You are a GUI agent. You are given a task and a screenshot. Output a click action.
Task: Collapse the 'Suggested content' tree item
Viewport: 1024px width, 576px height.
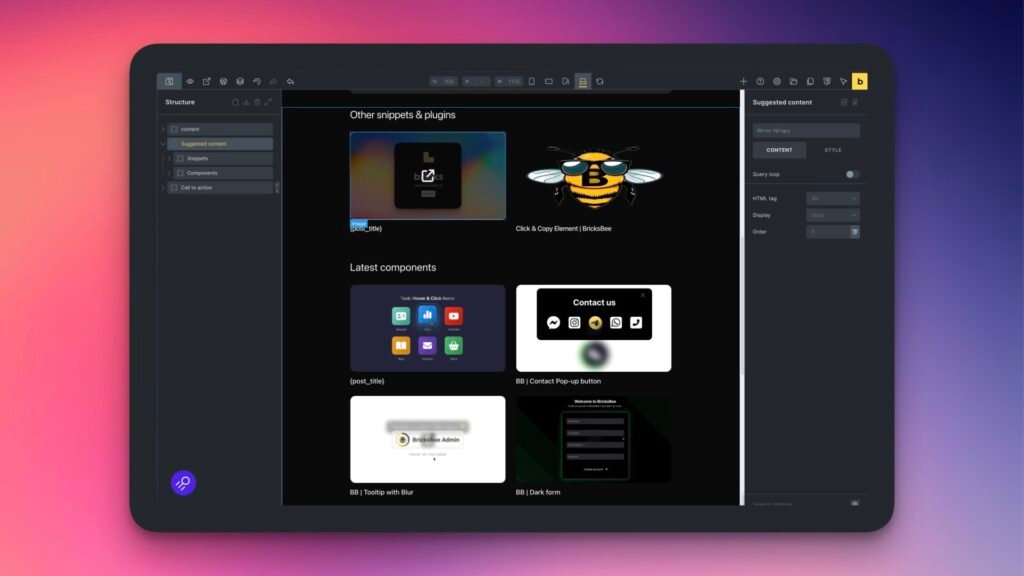[163, 144]
